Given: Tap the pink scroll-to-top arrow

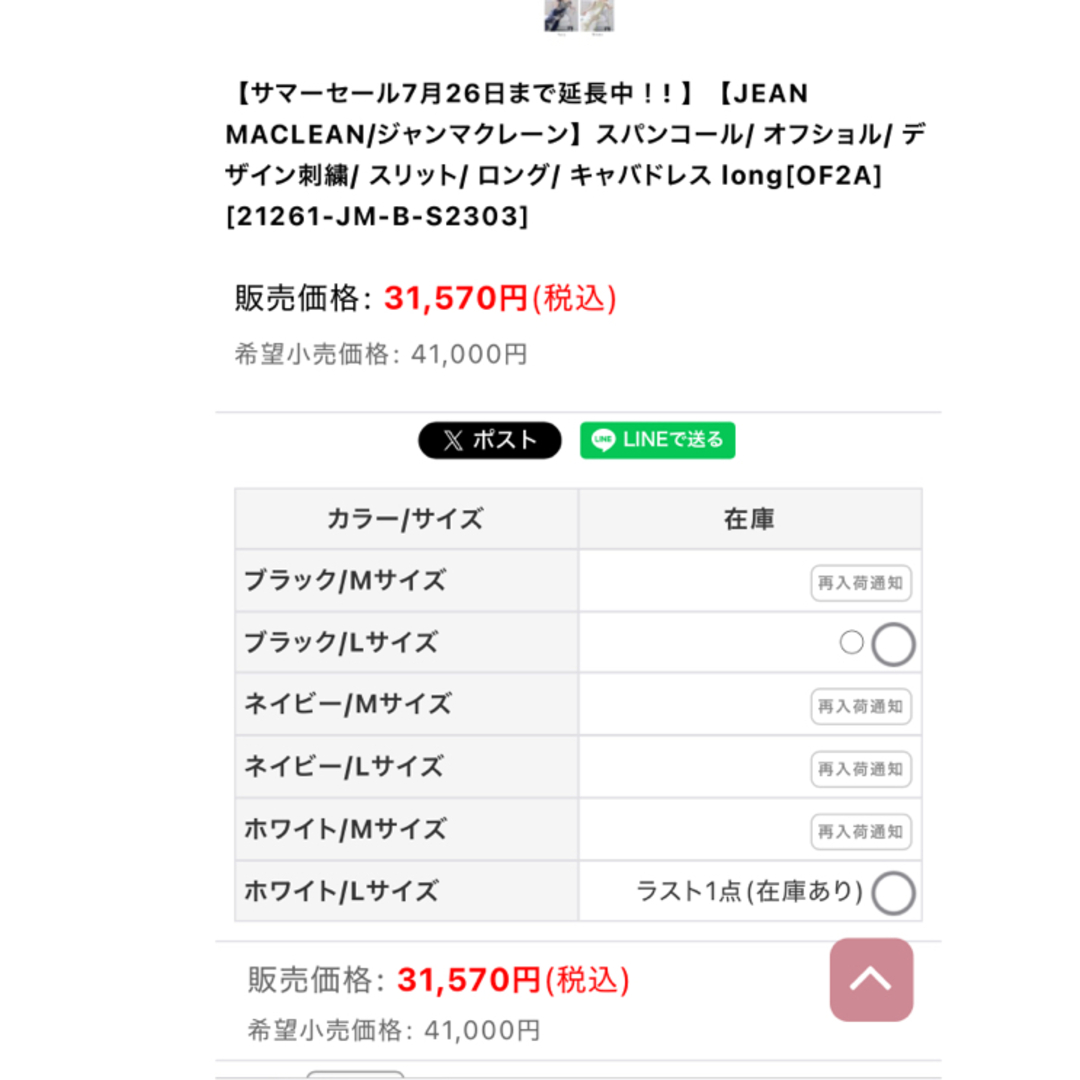Looking at the screenshot, I should [x=871, y=979].
